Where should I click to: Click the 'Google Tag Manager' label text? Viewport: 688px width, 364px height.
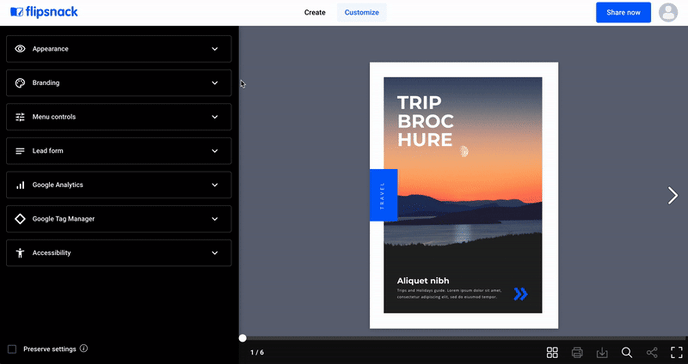point(64,219)
